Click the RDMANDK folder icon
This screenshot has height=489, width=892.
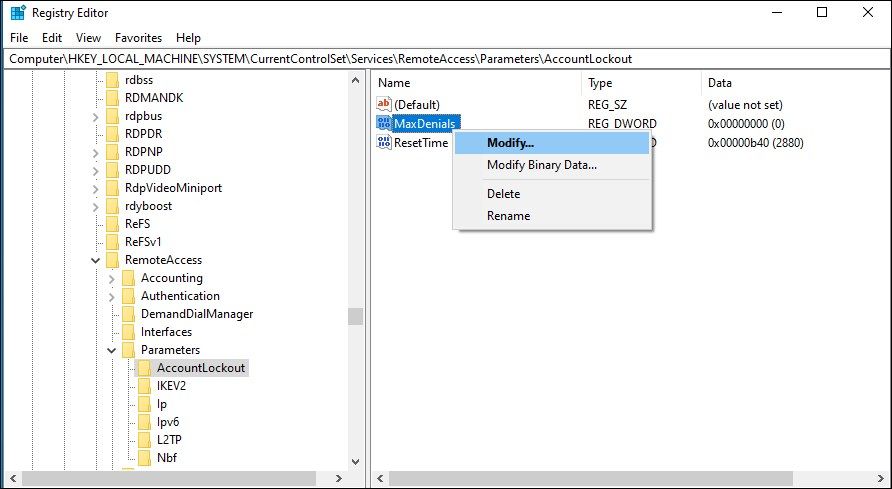click(x=112, y=98)
